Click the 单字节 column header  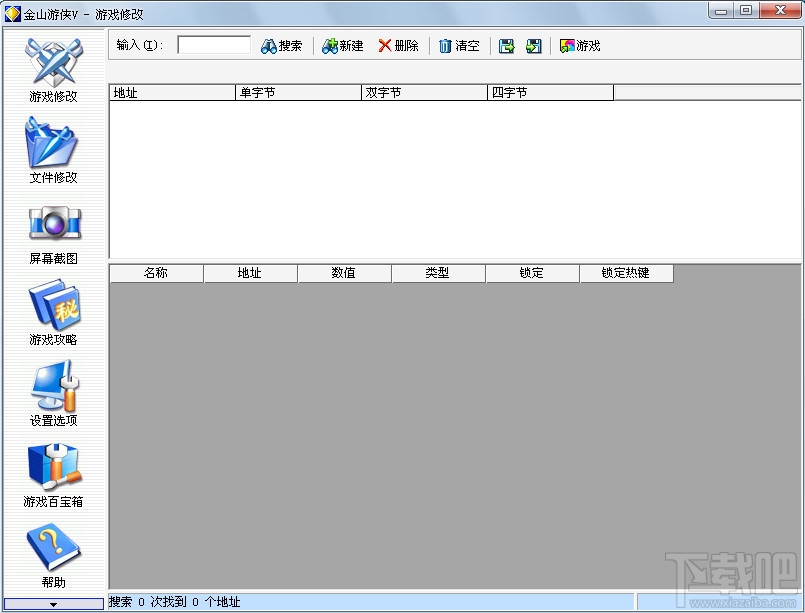pos(298,93)
